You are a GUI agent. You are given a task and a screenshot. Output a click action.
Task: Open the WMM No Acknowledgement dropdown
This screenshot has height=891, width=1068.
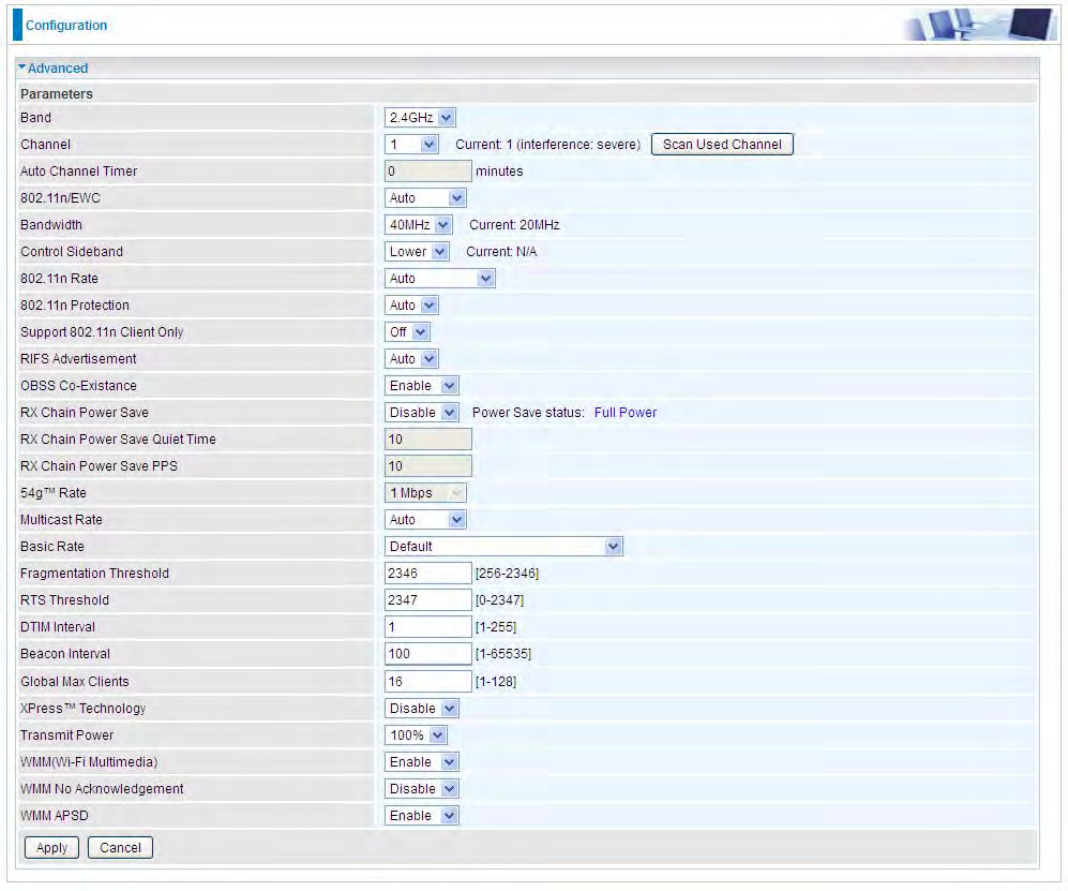(x=422, y=789)
